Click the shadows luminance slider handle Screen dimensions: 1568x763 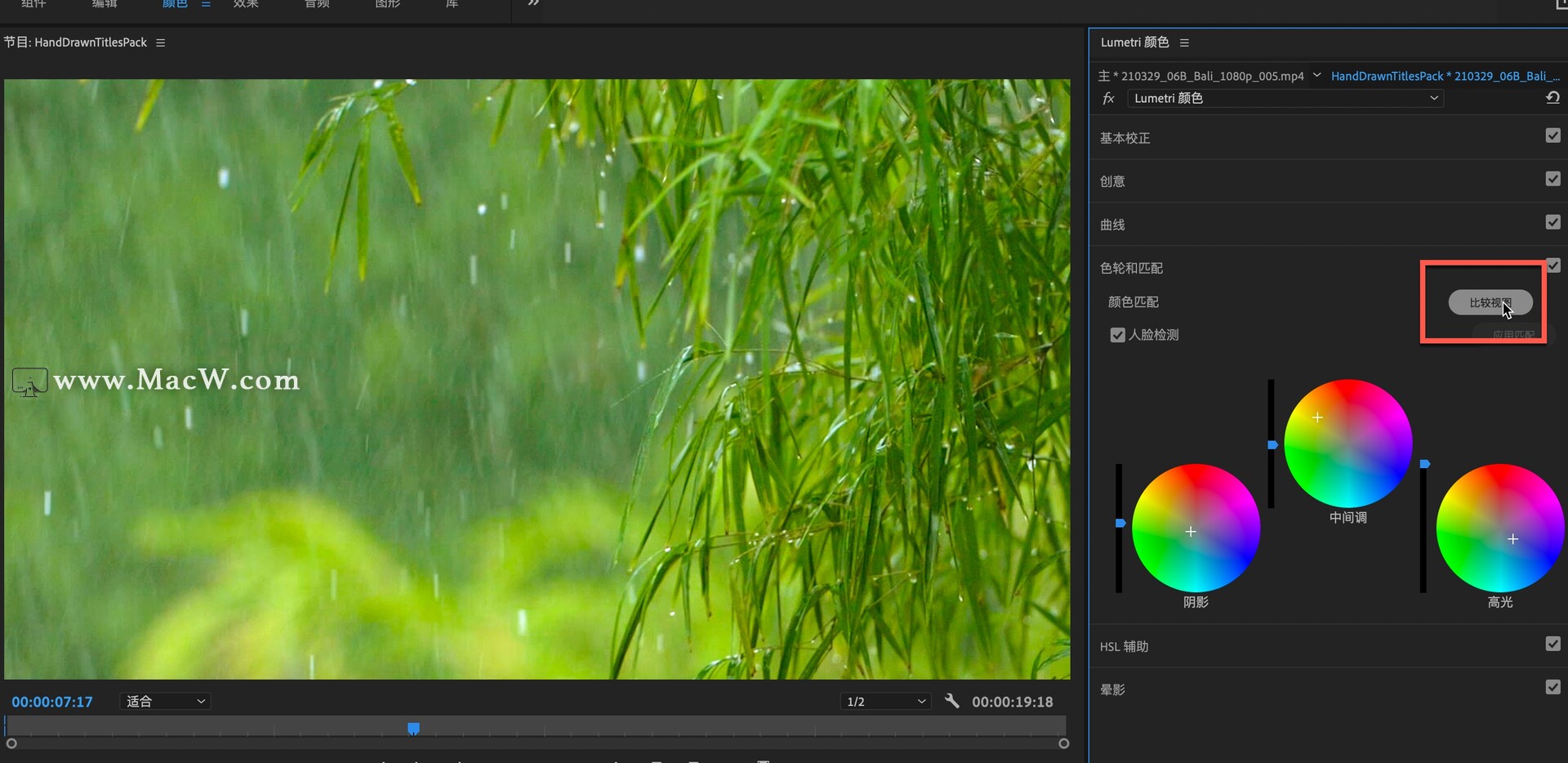(x=1120, y=523)
